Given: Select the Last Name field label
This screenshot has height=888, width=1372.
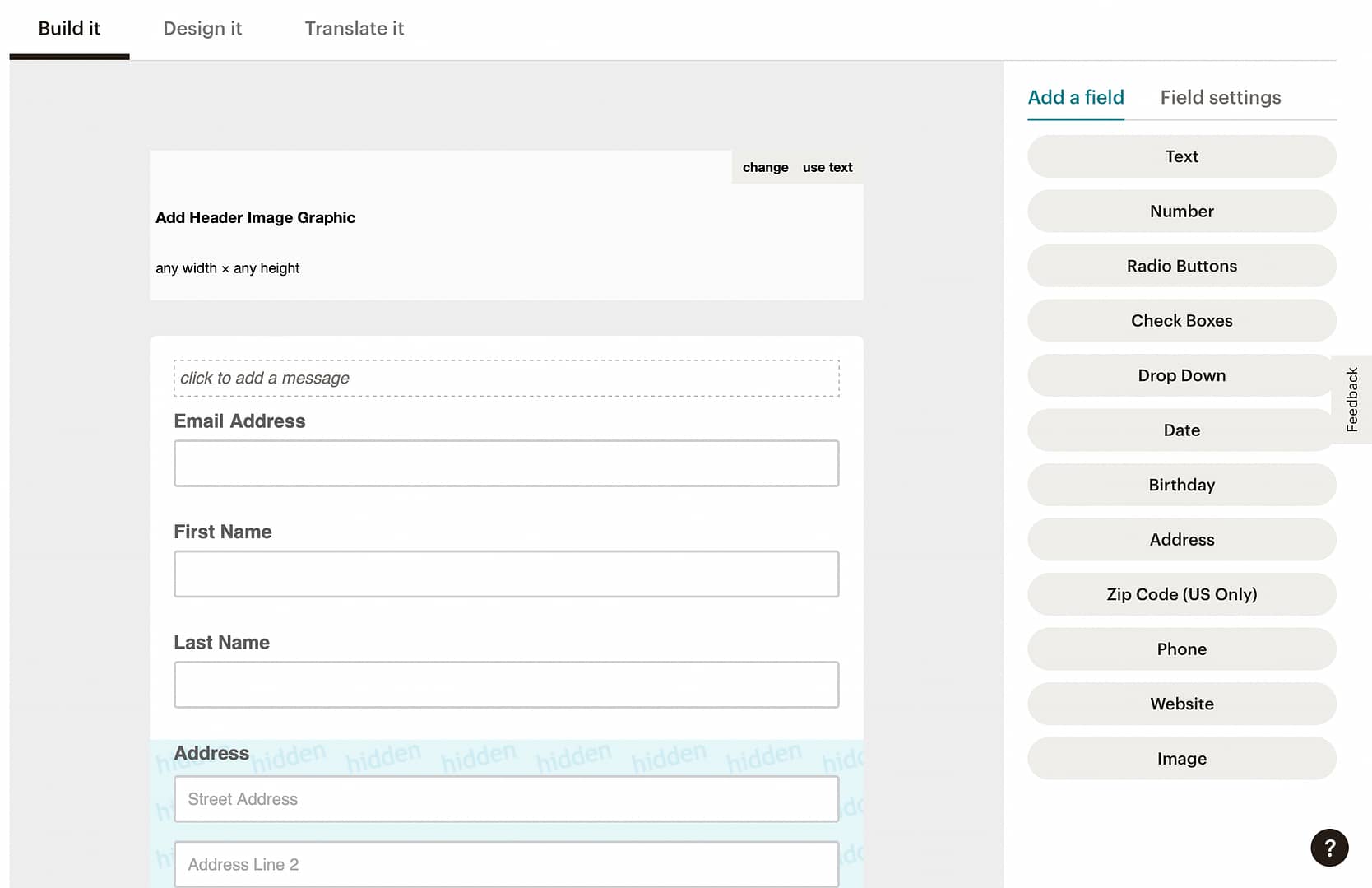Looking at the screenshot, I should pos(222,643).
